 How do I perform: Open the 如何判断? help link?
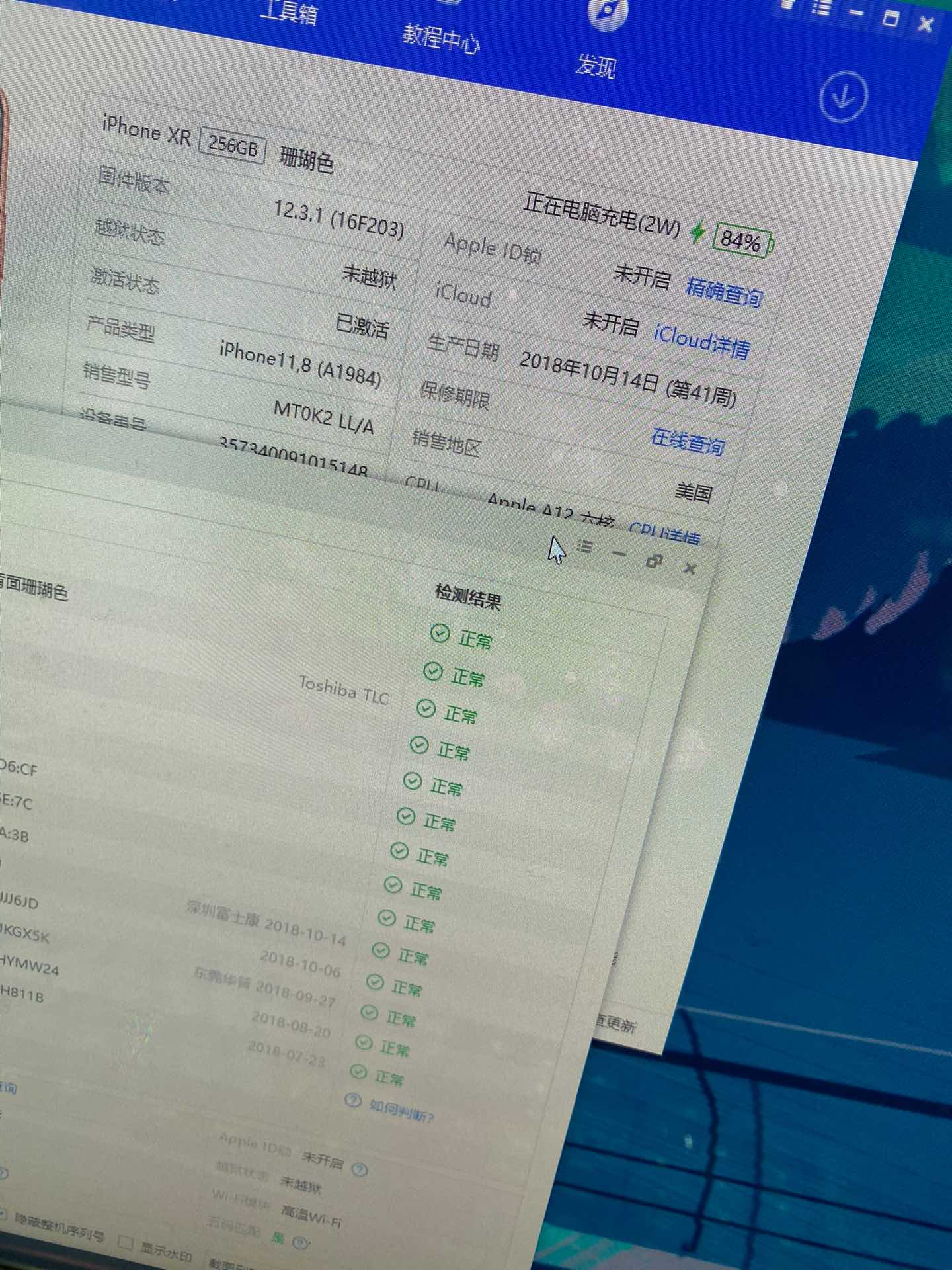pos(401,1111)
